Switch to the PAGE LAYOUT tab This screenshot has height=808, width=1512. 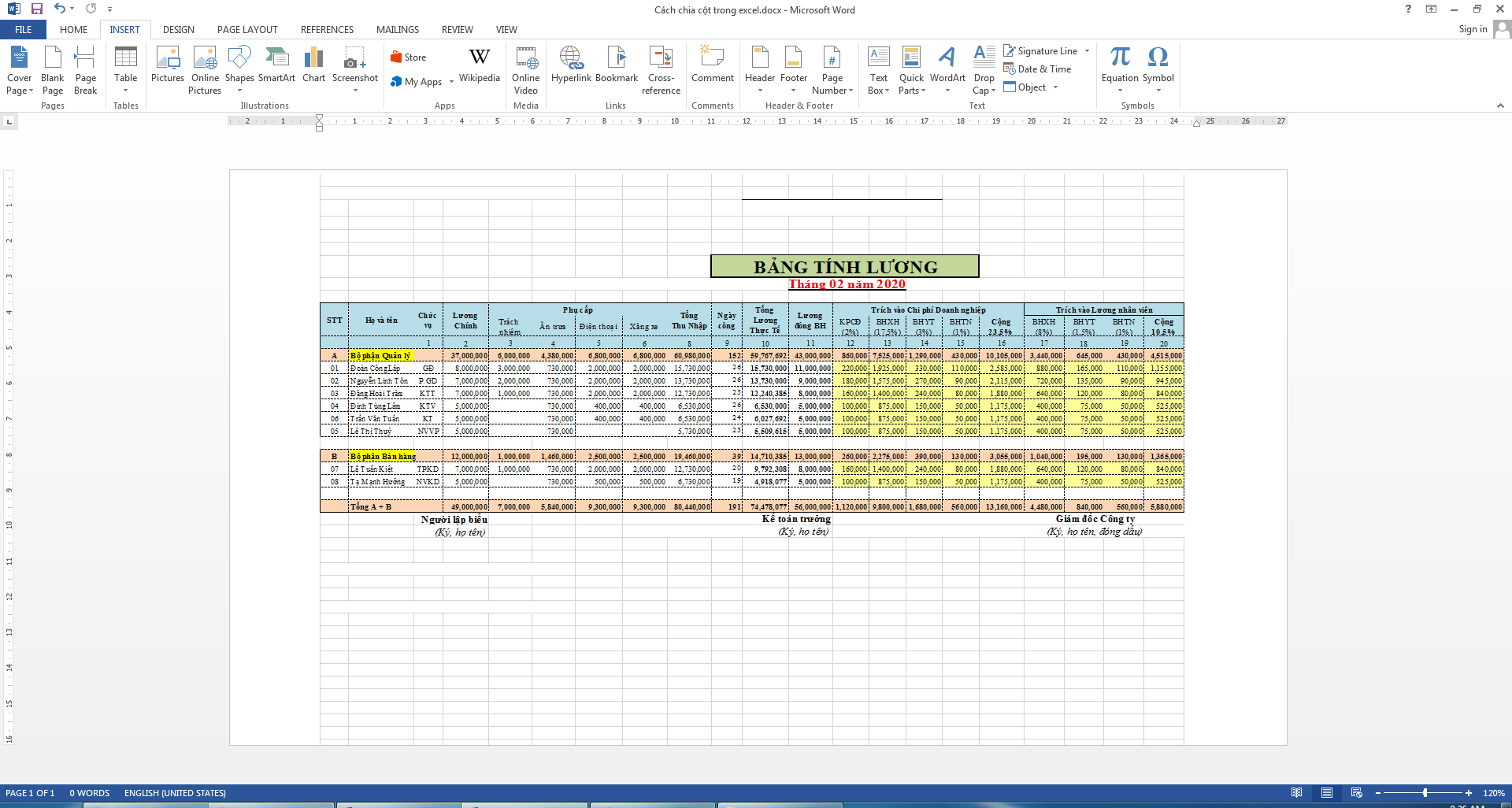tap(247, 29)
